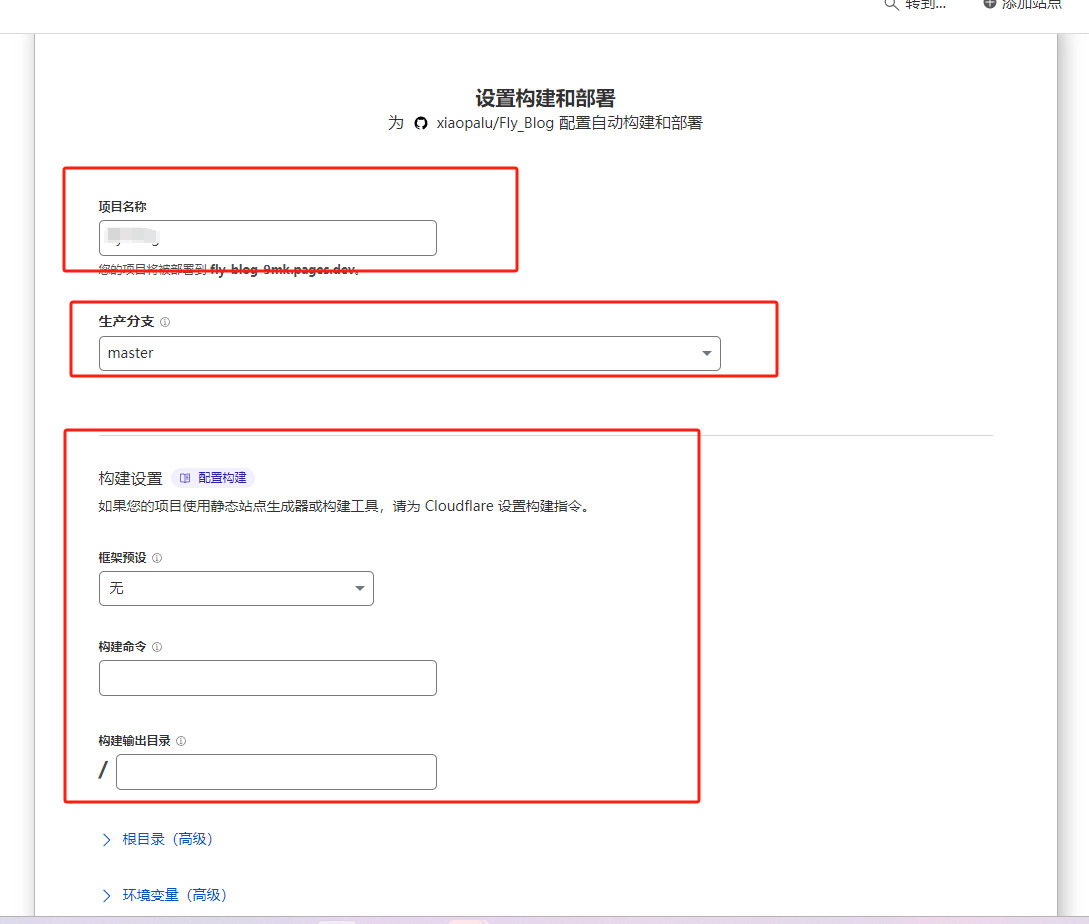Click into the 构建命令 text field

(x=268, y=678)
